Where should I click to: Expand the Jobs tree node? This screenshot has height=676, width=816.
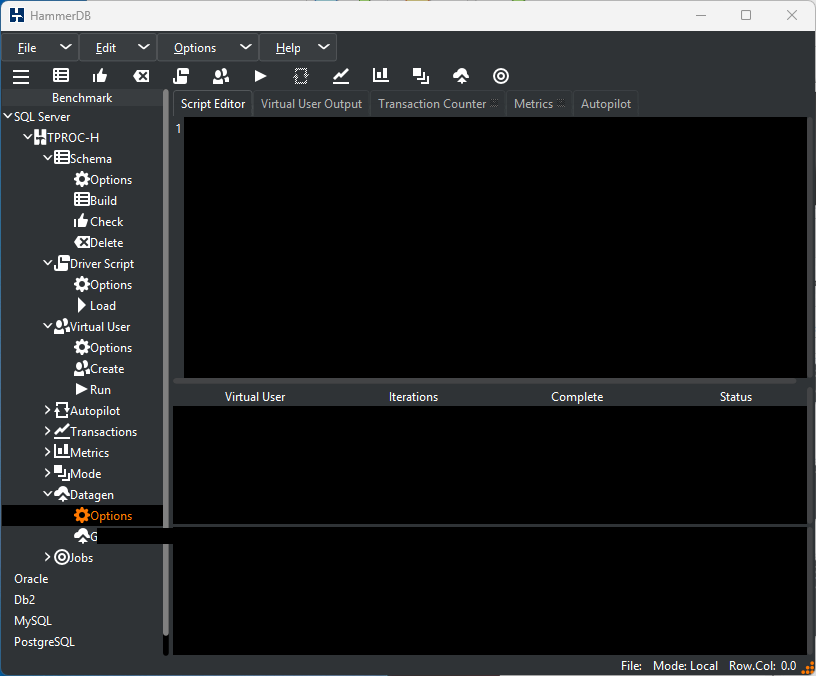(x=47, y=557)
